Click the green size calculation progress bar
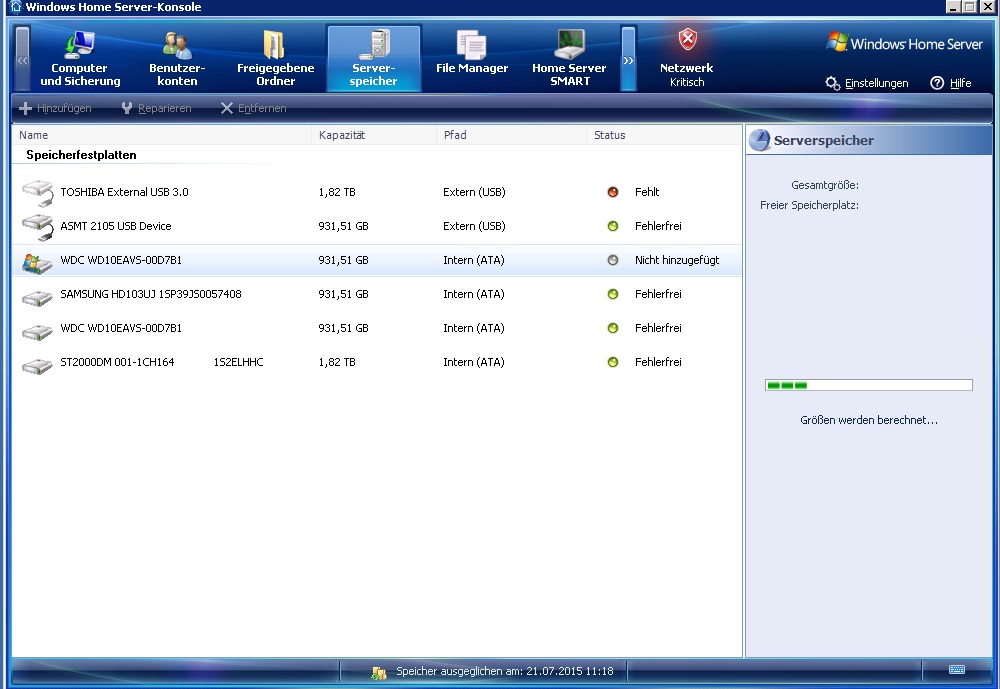This screenshot has height=689, width=1000. (x=869, y=385)
